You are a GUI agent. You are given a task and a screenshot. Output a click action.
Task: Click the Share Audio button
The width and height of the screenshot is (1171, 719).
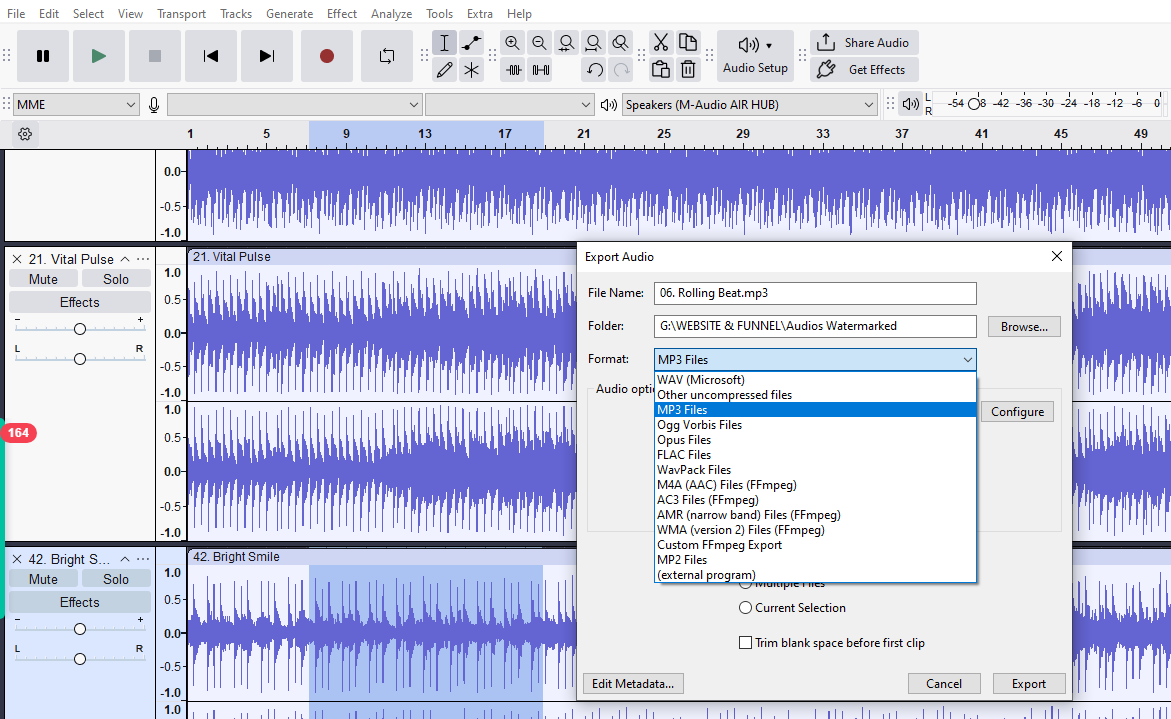pos(864,43)
